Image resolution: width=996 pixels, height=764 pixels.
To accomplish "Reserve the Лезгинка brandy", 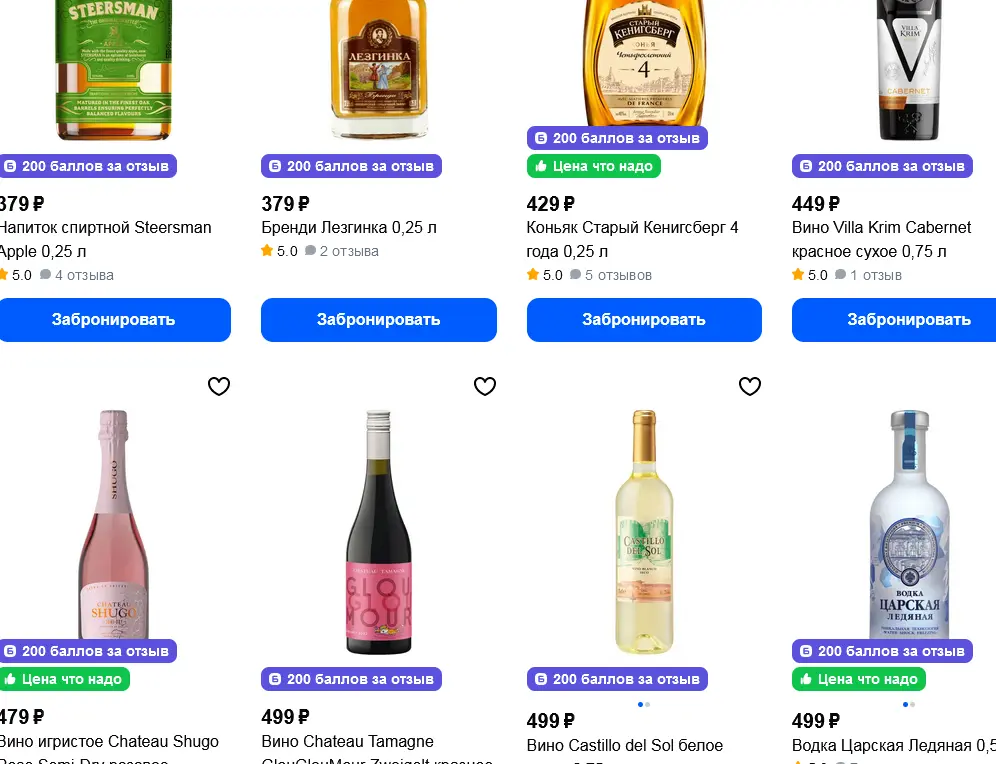I will pyautogui.click(x=378, y=320).
